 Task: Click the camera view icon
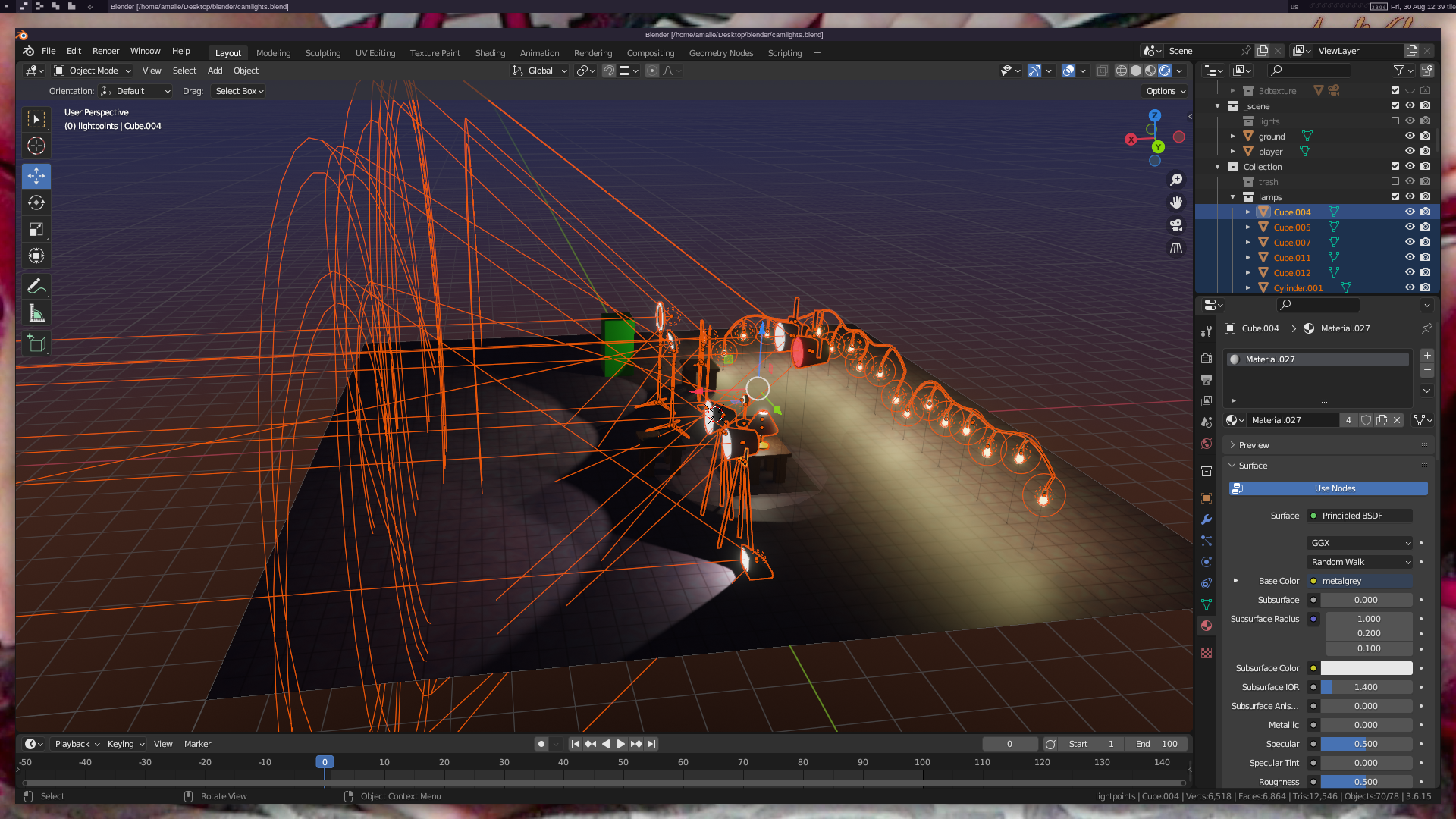[x=1176, y=225]
